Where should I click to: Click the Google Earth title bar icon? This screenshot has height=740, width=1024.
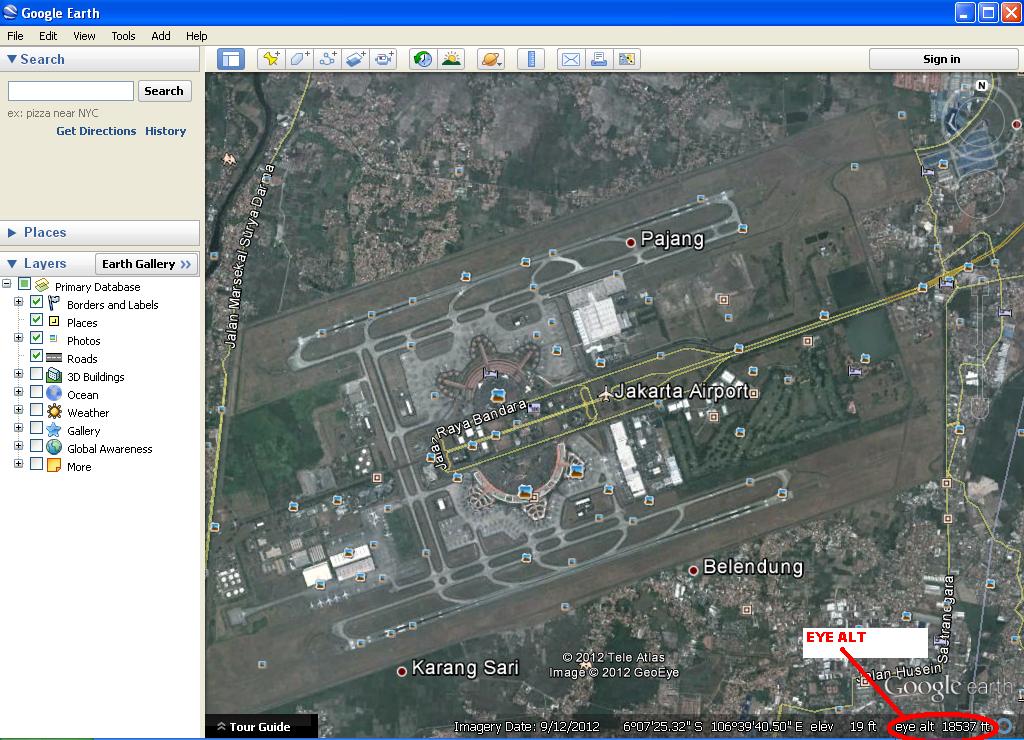tap(10, 12)
